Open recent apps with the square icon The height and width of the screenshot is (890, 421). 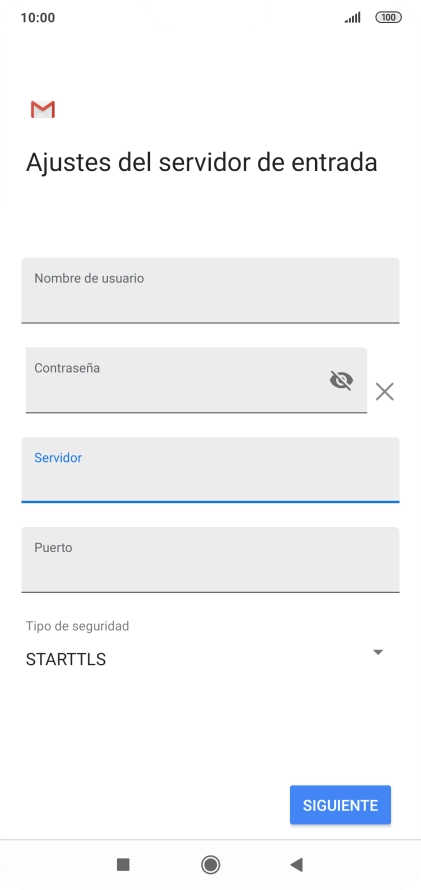(x=123, y=864)
